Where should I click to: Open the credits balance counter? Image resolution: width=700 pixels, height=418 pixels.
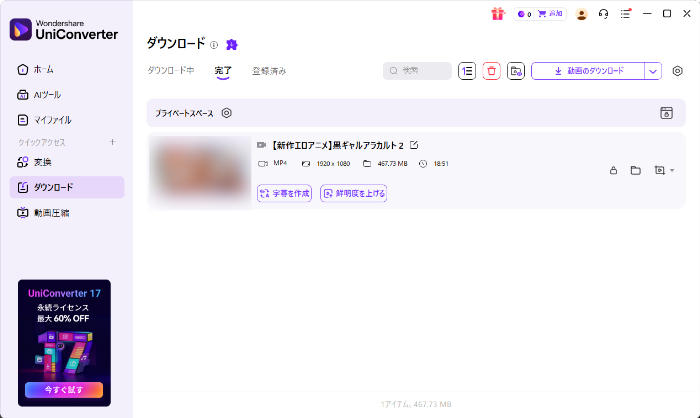(525, 14)
